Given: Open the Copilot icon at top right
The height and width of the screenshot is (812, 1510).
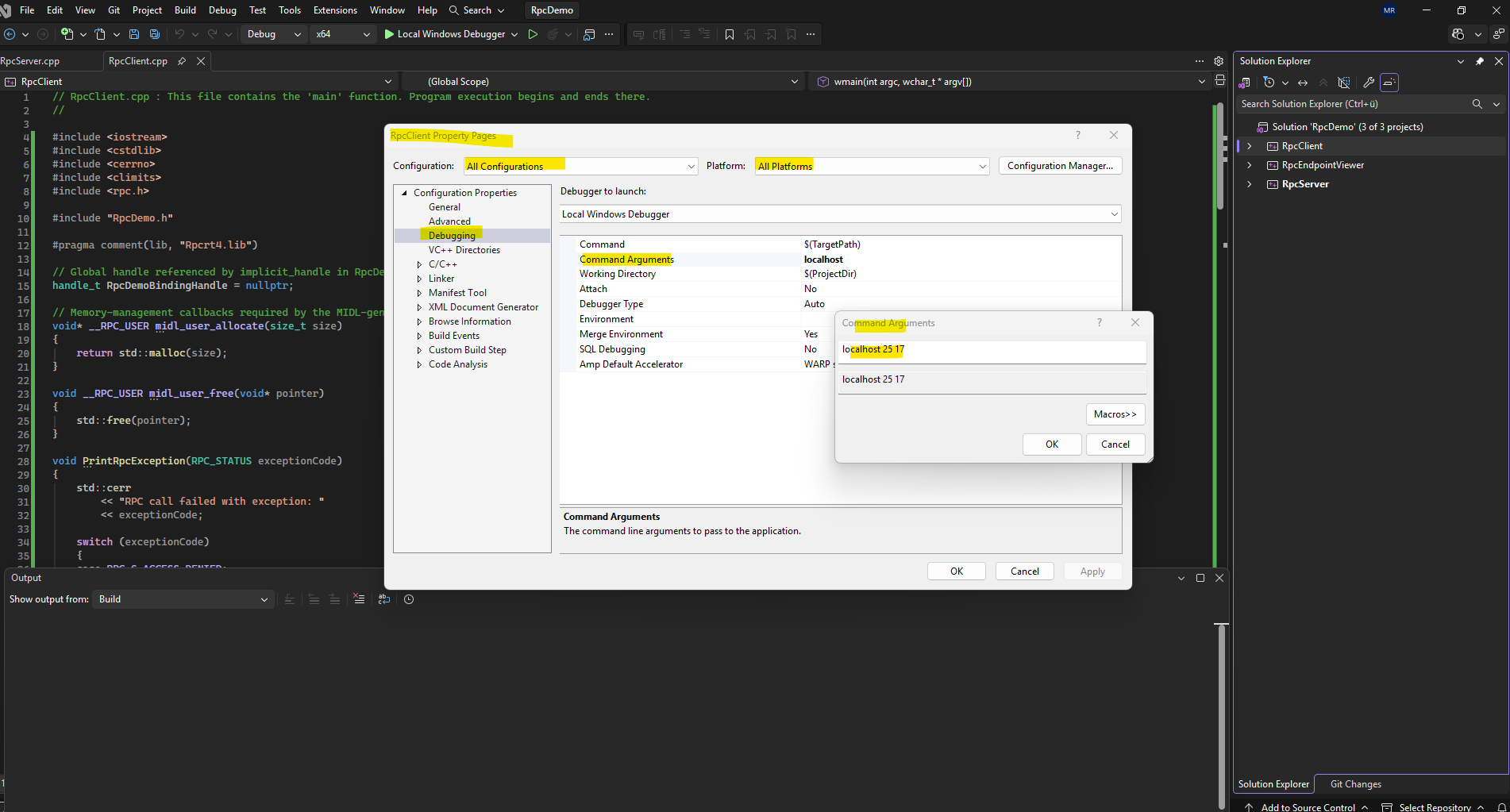Looking at the screenshot, I should point(1458,34).
